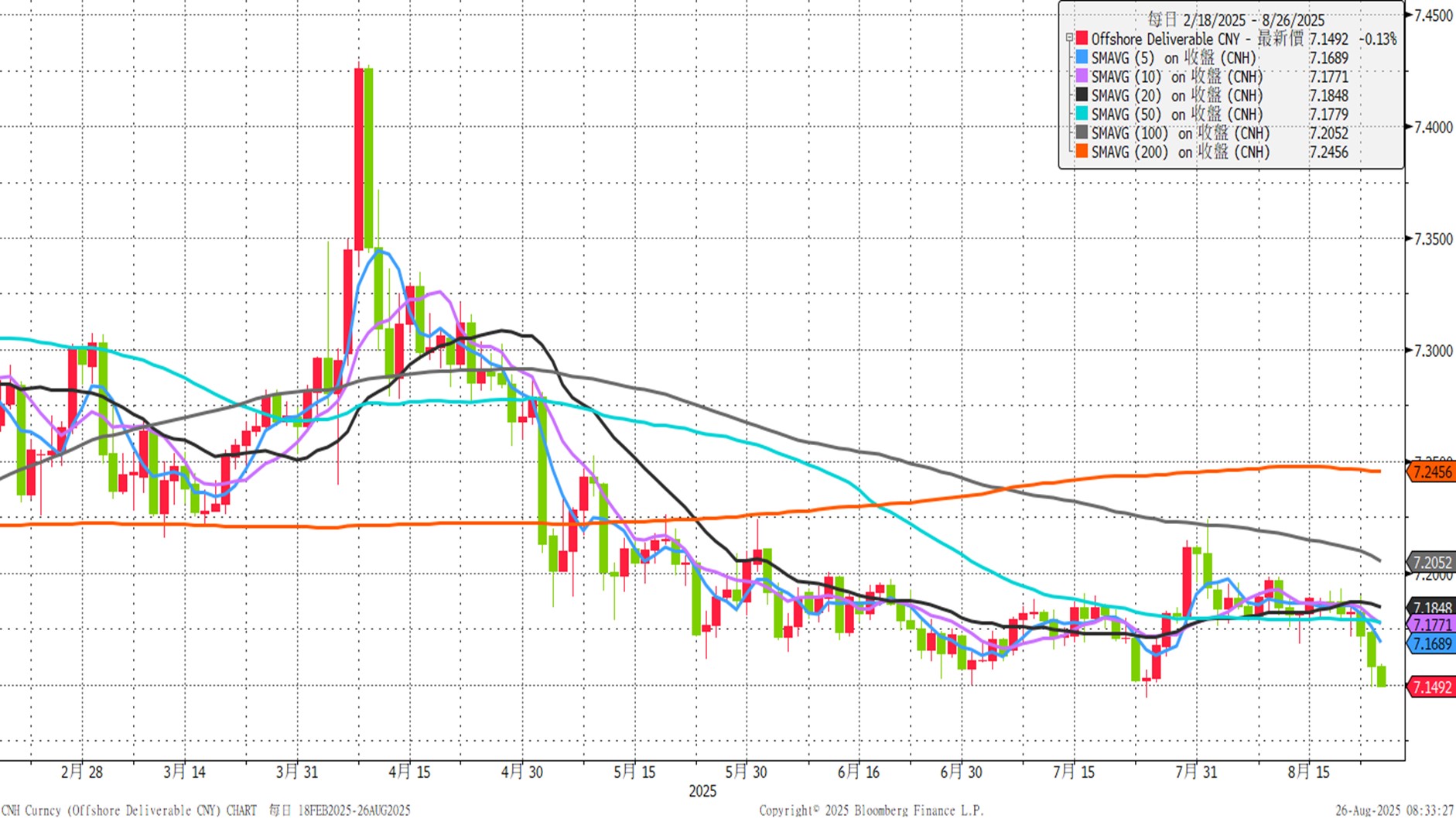Screen dimensions: 1456x819
Task: Click the 7.4500 y-axis label
Action: click(x=1434, y=15)
